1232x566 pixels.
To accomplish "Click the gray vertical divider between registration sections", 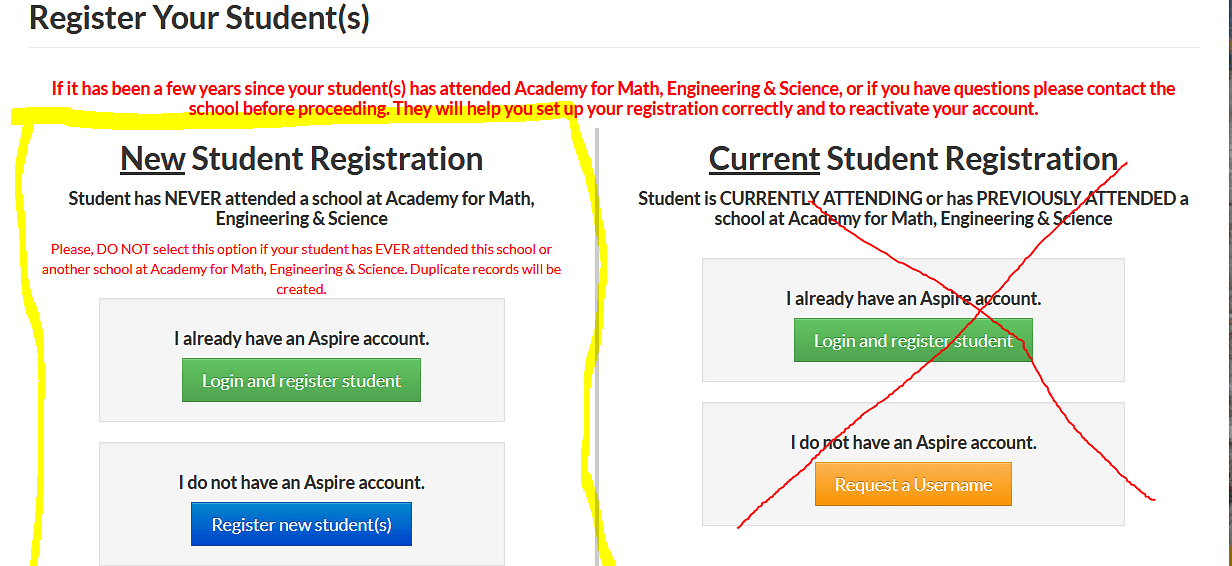I will (597, 346).
